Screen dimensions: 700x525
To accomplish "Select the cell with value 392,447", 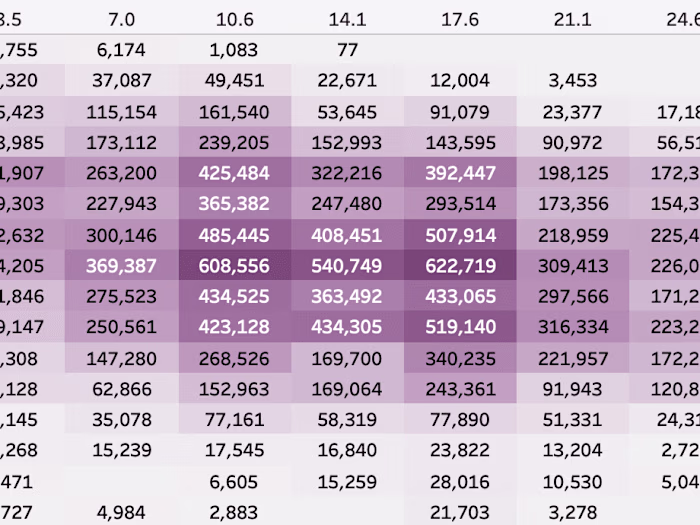I will click(x=460, y=173).
